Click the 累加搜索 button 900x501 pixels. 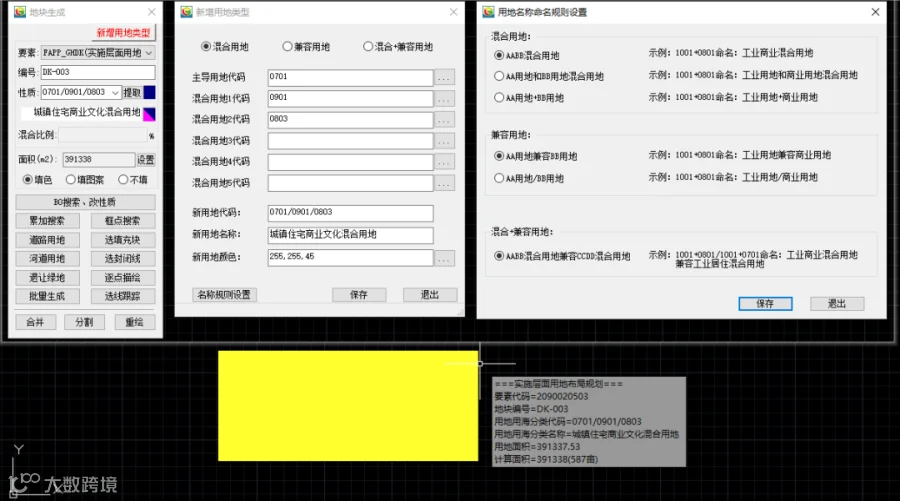pos(47,221)
